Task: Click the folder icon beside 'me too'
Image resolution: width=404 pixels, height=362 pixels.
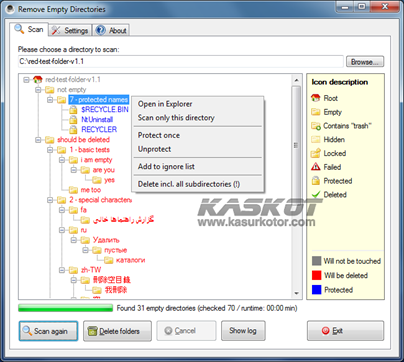Action: (x=73, y=190)
